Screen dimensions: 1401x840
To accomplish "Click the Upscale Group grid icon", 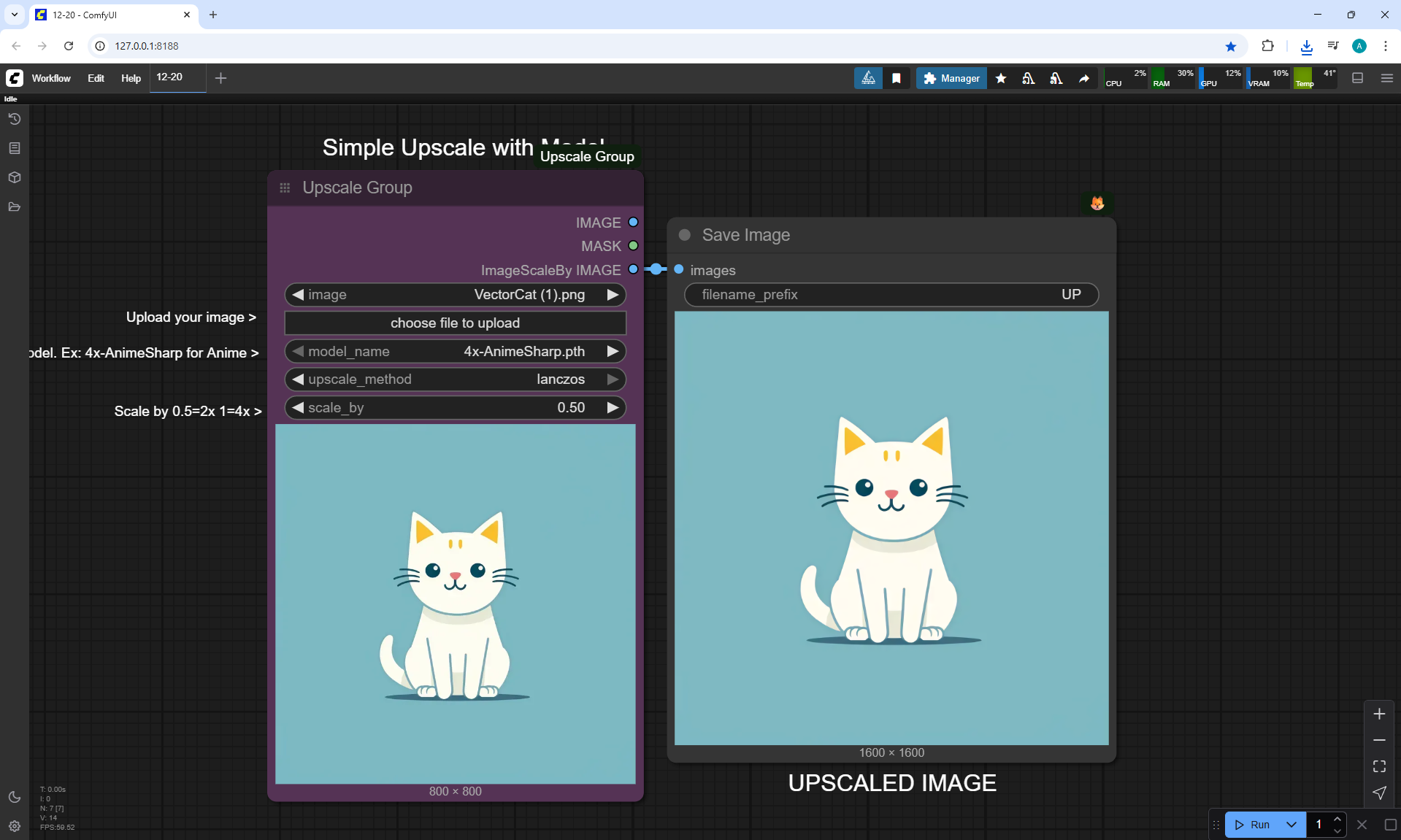I will pos(285,188).
